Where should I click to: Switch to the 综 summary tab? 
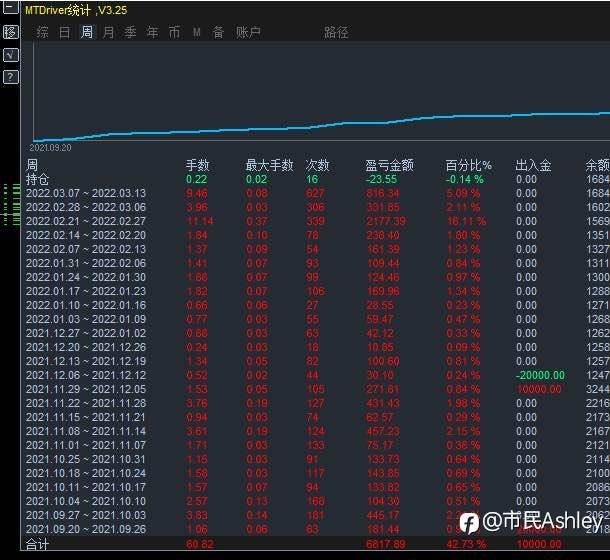[x=42, y=32]
